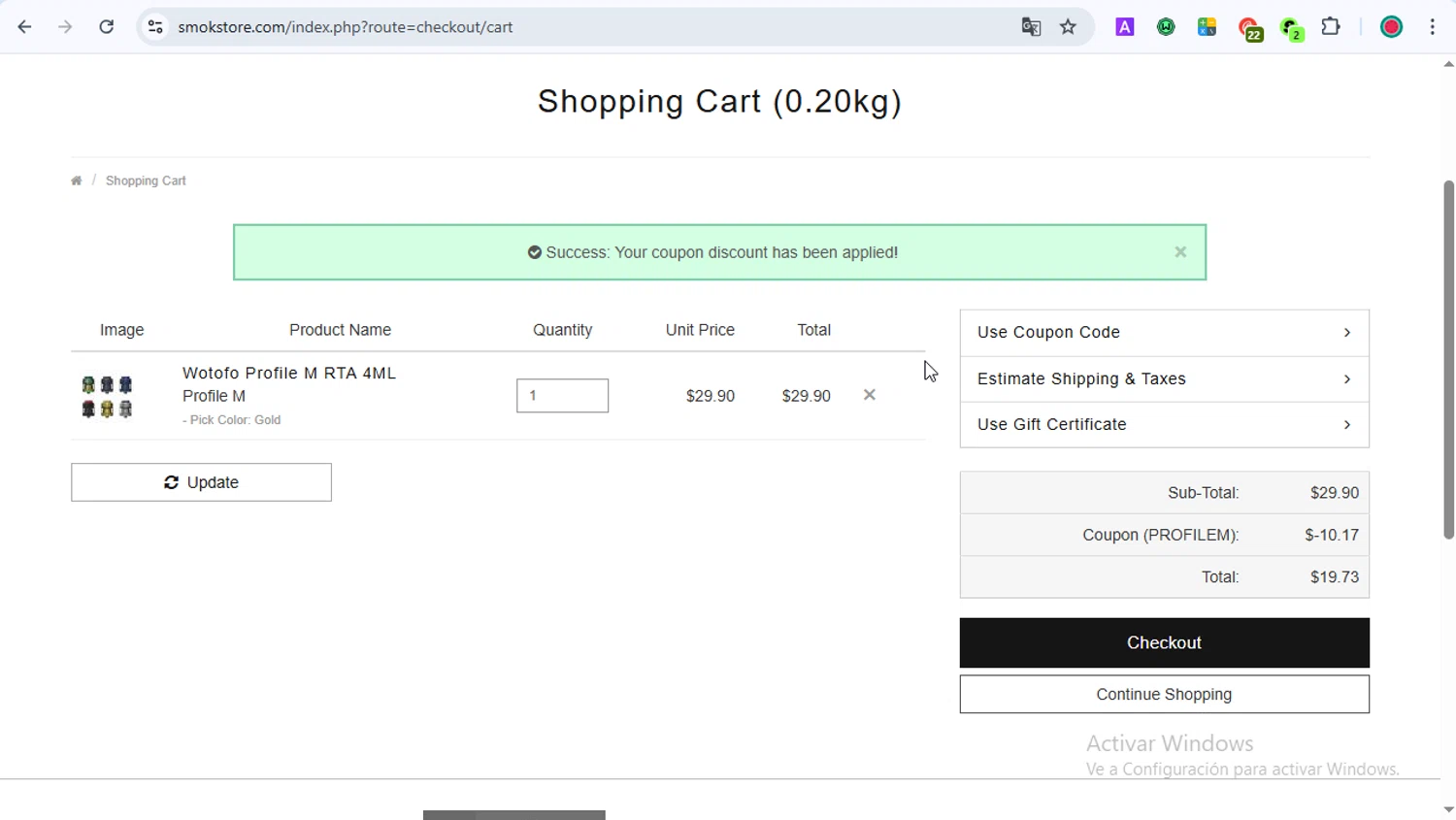Open the Chrome profile avatar
The image size is (1456, 820).
pyautogui.click(x=1391, y=27)
